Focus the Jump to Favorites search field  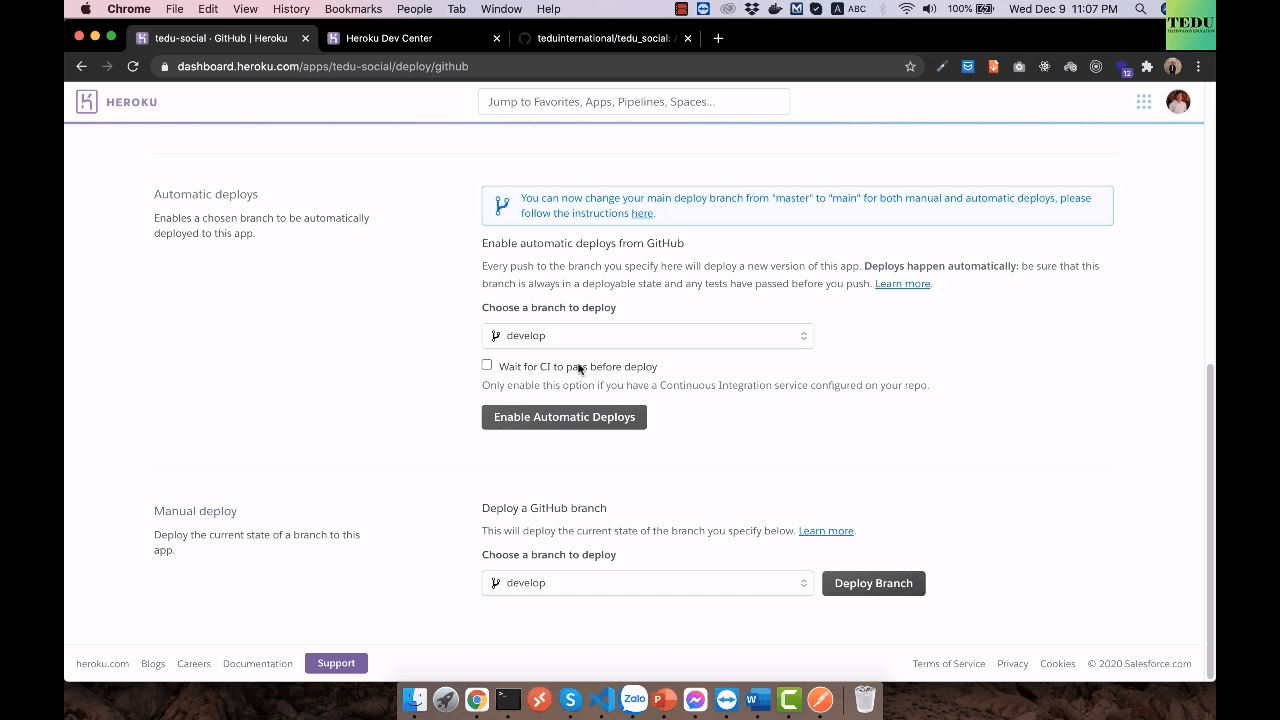634,102
